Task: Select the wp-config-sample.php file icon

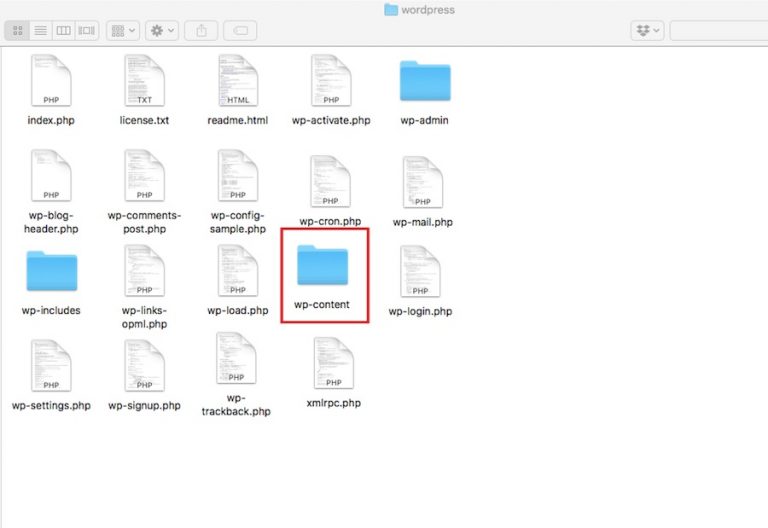Action: click(x=238, y=175)
